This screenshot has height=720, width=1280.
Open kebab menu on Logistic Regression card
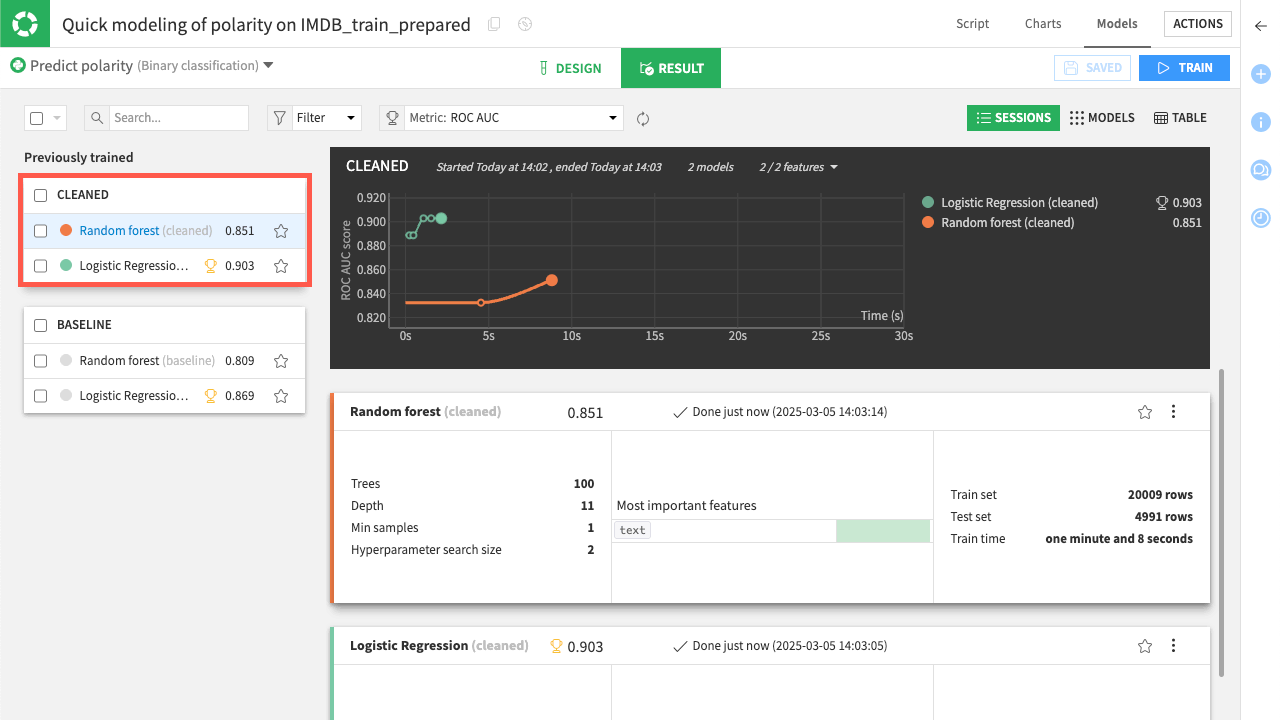pos(1174,646)
